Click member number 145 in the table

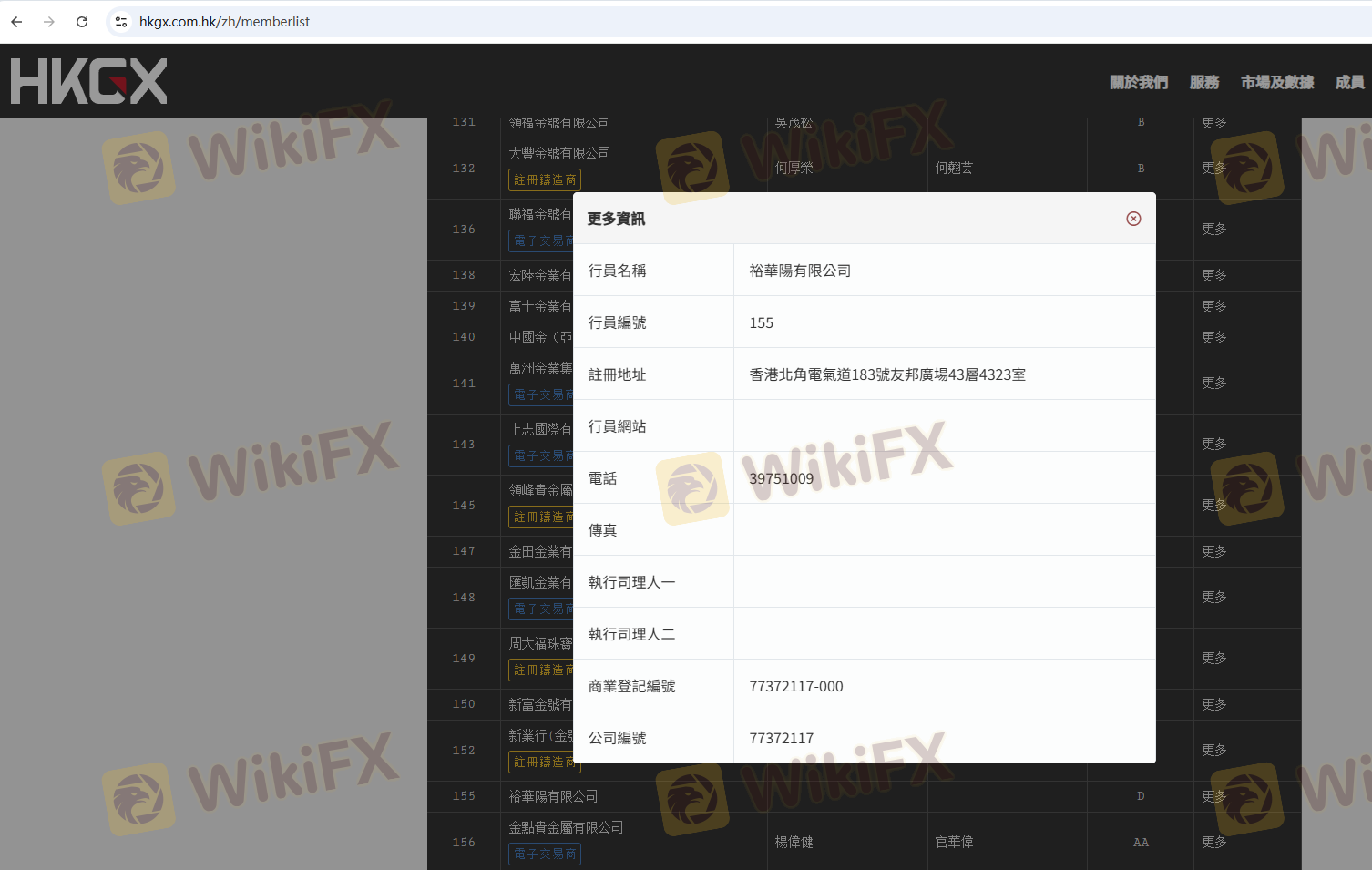coord(464,506)
